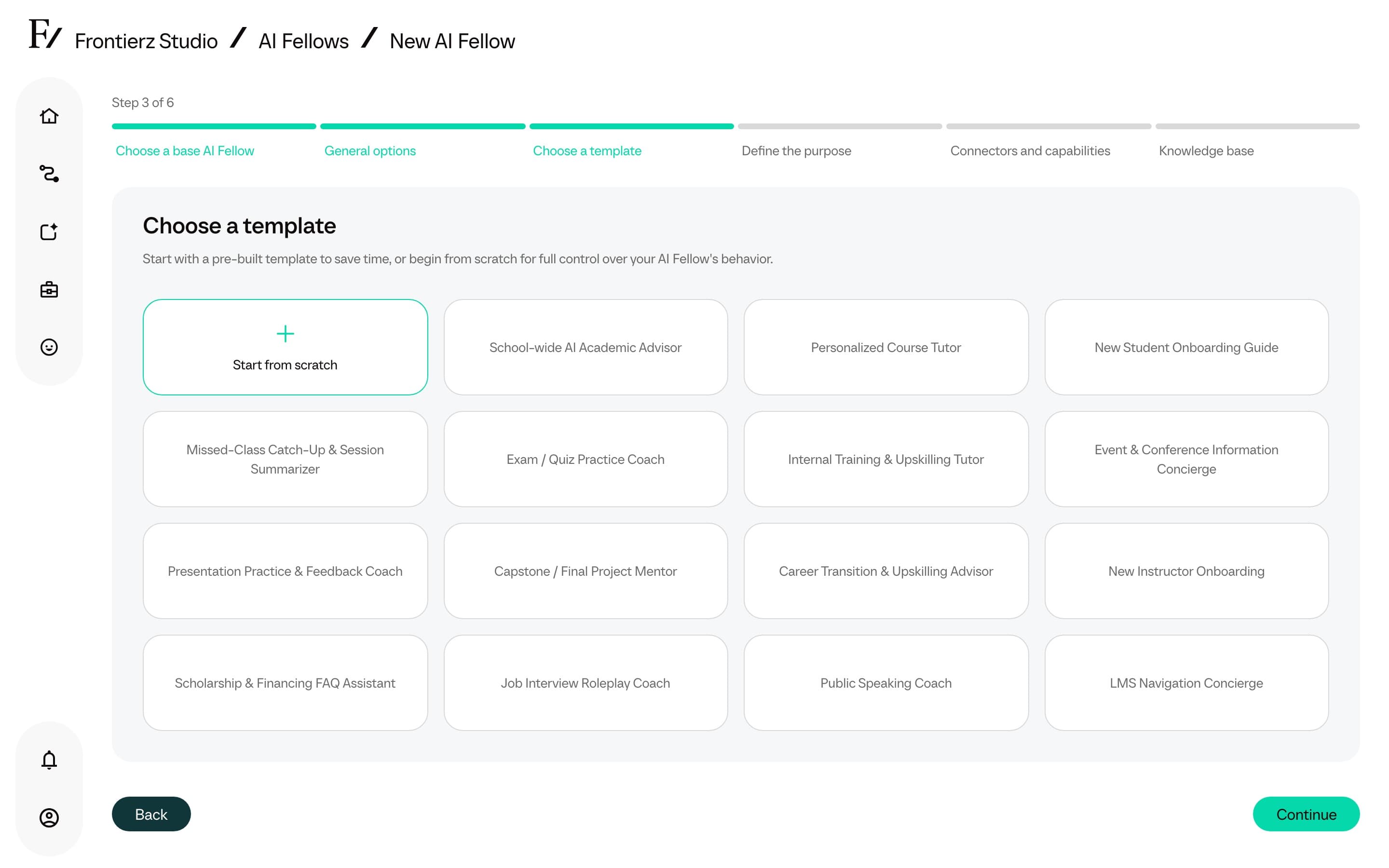The height and width of the screenshot is (868, 1389).
Task: Jump to General options step
Action: [x=369, y=150]
